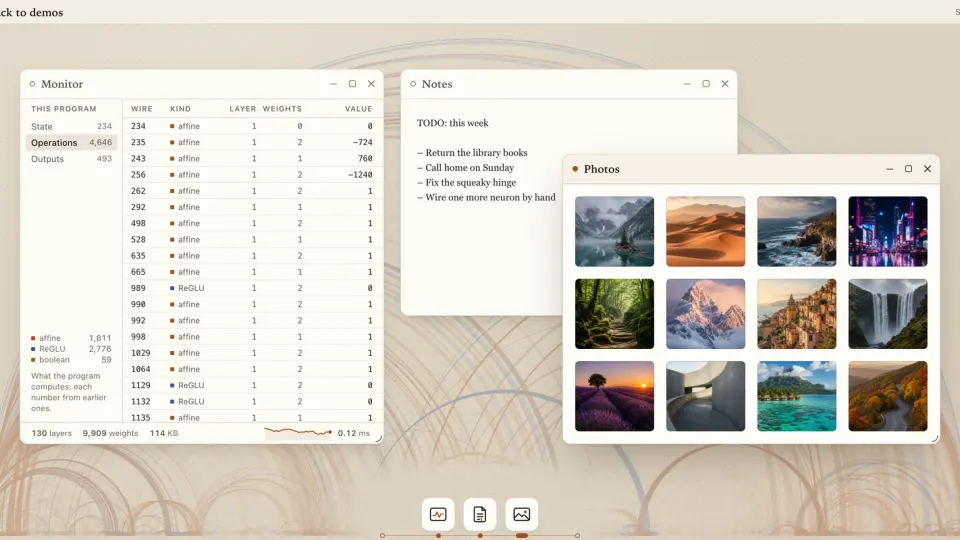Click the 130 layers status entry

[x=51, y=433]
